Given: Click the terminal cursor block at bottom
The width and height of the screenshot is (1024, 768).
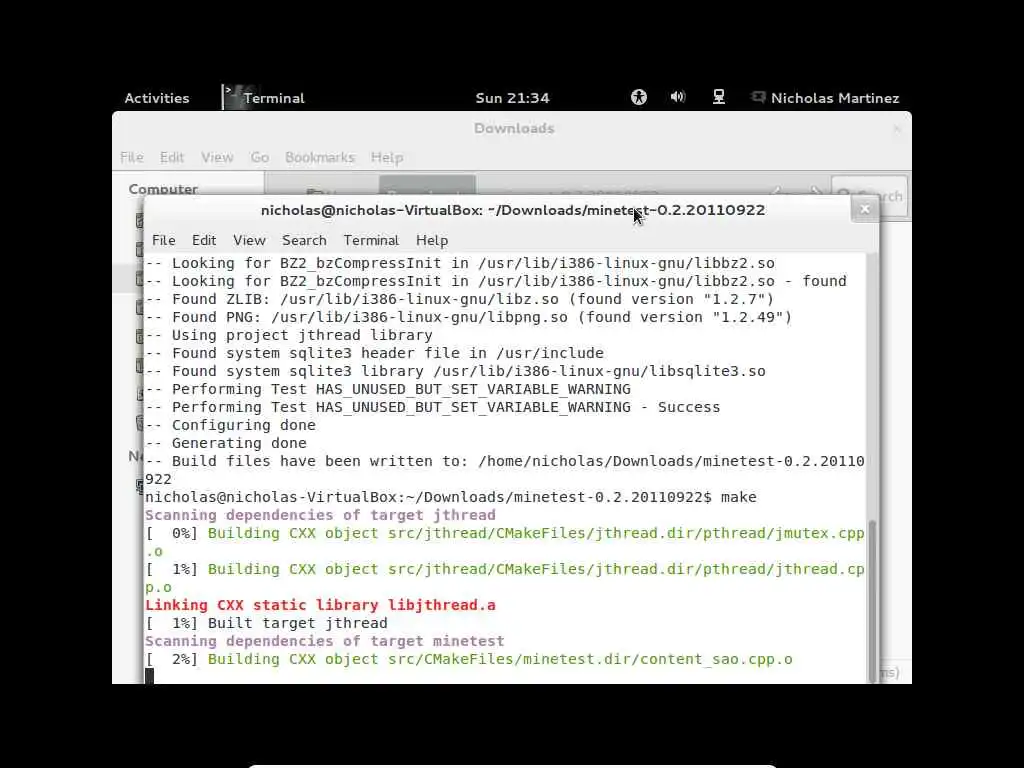Looking at the screenshot, I should pyautogui.click(x=150, y=676).
